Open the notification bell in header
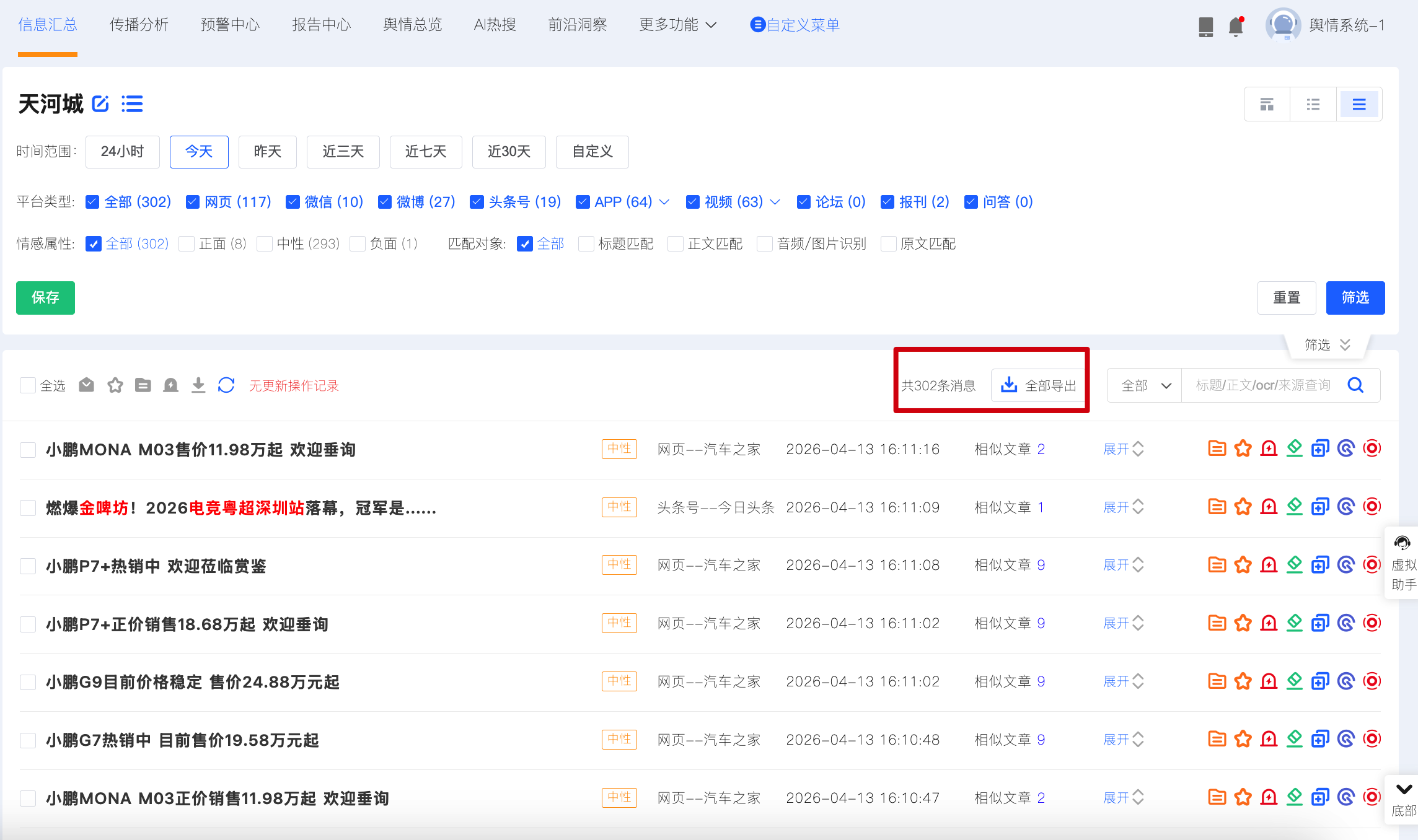Viewport: 1418px width, 840px height. (1236, 26)
